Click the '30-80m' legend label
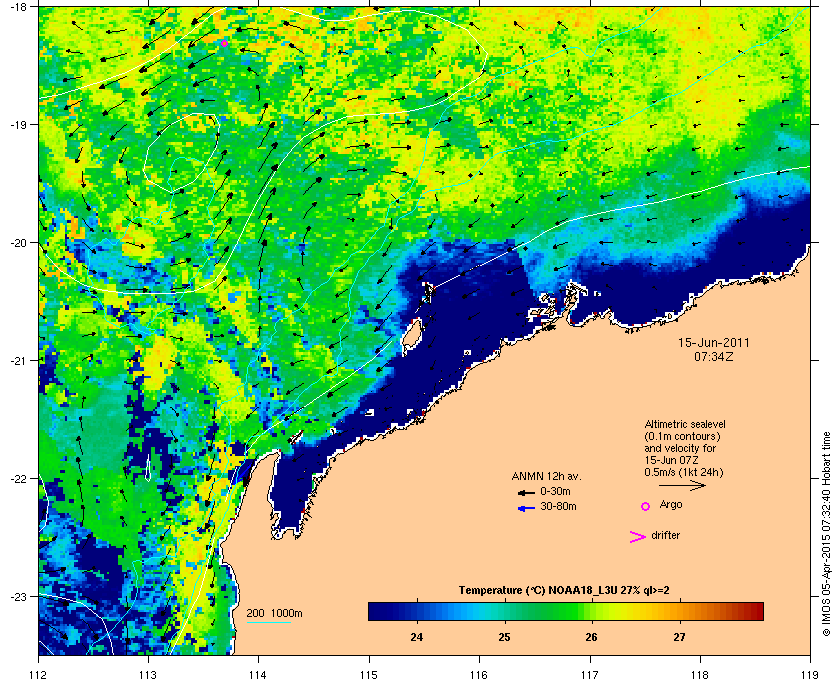Screen dimensions: 840x680 point(558,506)
